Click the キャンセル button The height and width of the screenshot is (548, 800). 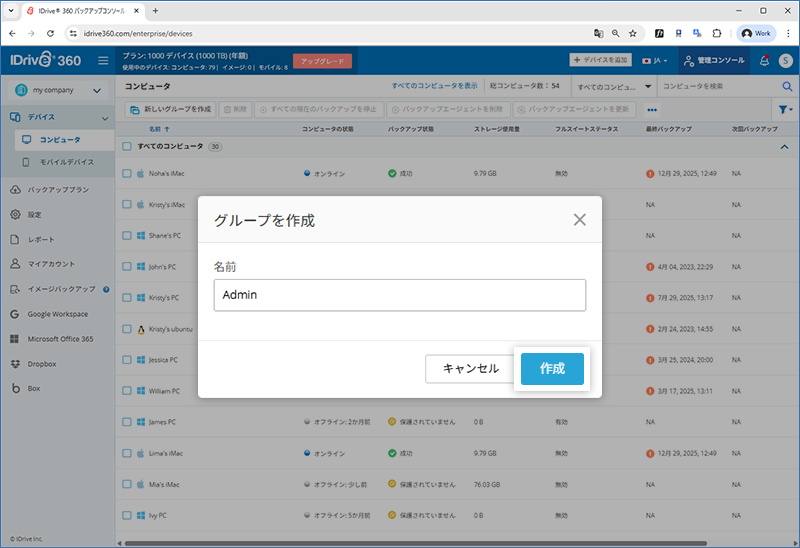pos(470,368)
